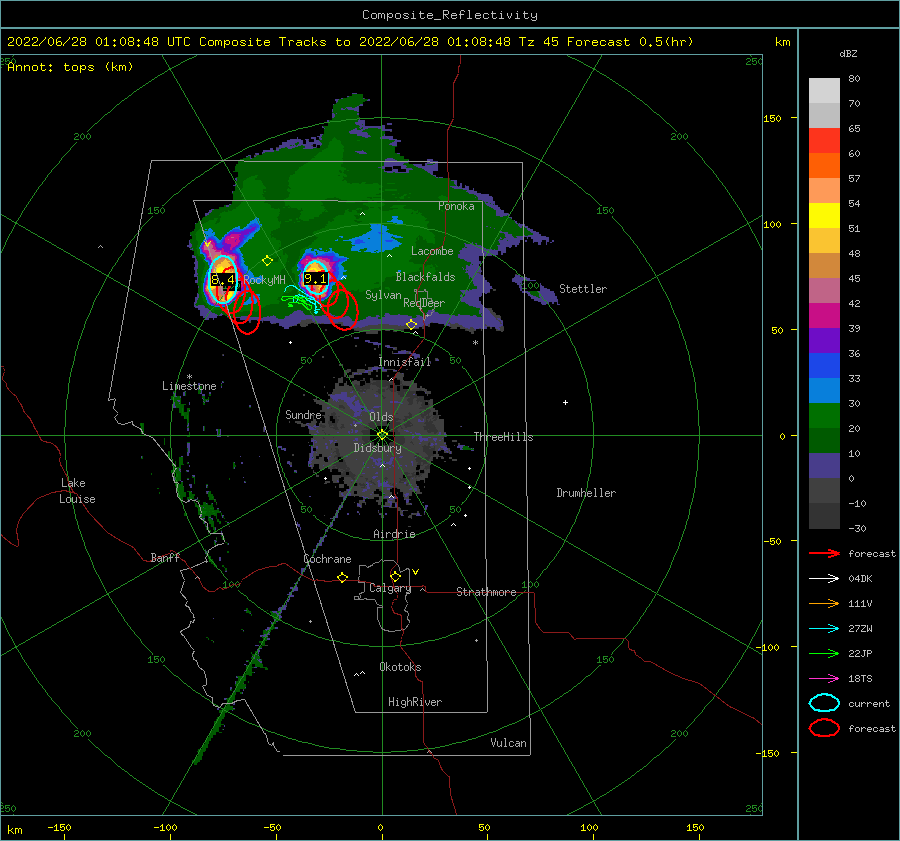
Task: Click the Composite_Reflectivity title
Action: [450, 15]
